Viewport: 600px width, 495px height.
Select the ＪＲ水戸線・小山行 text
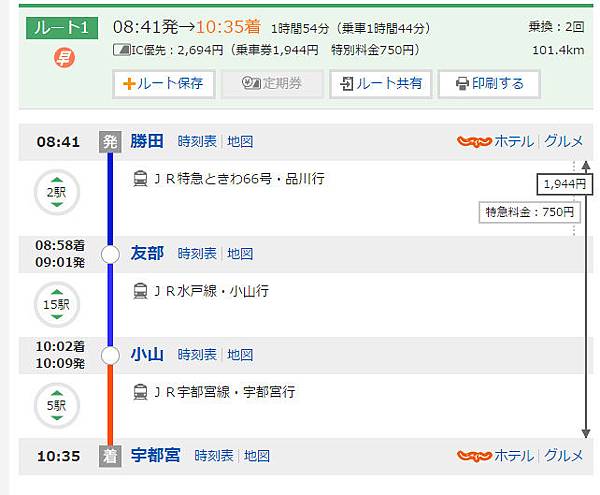pyautogui.click(x=210, y=291)
